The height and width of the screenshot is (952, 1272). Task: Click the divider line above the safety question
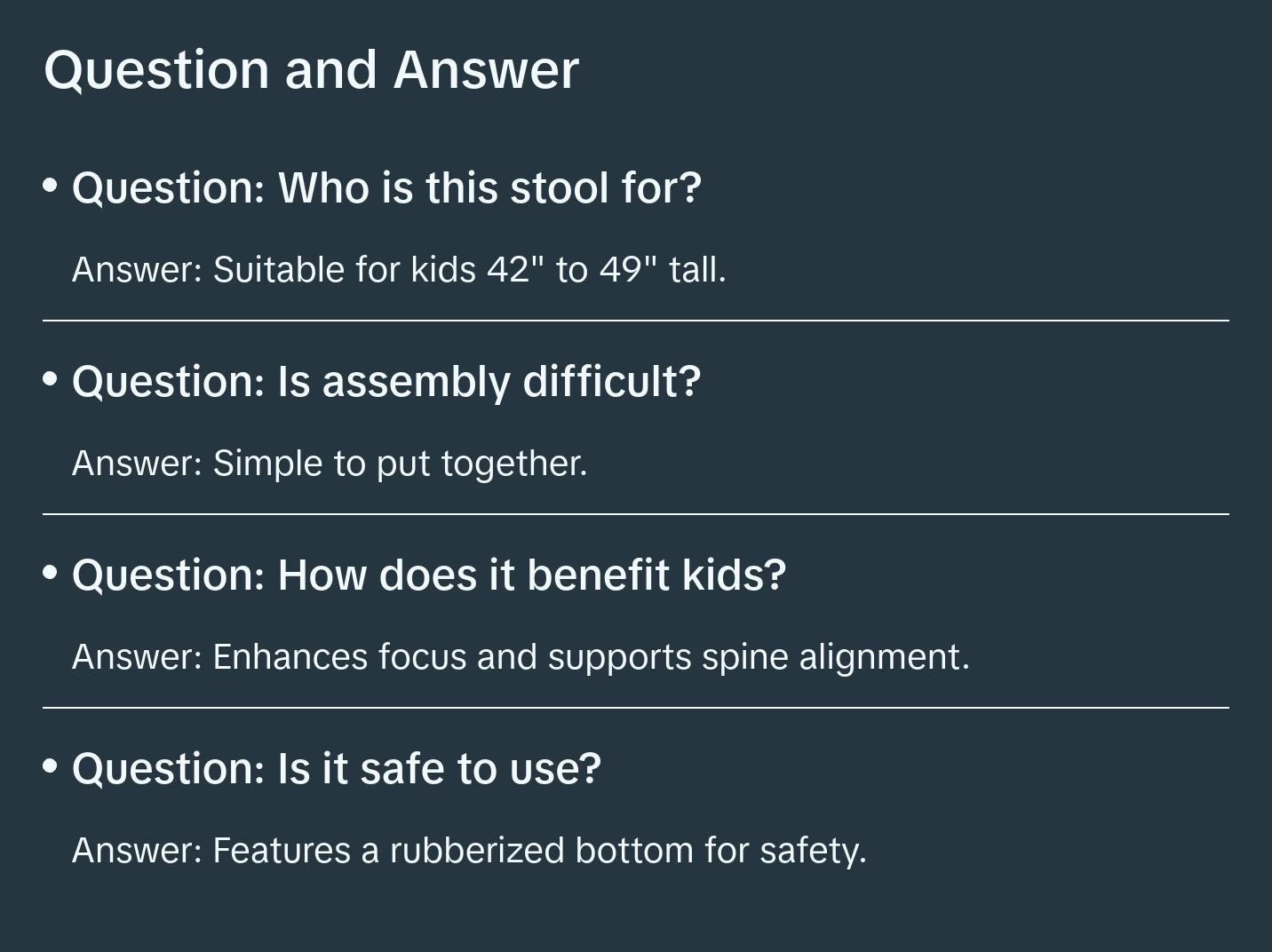pyautogui.click(x=636, y=708)
